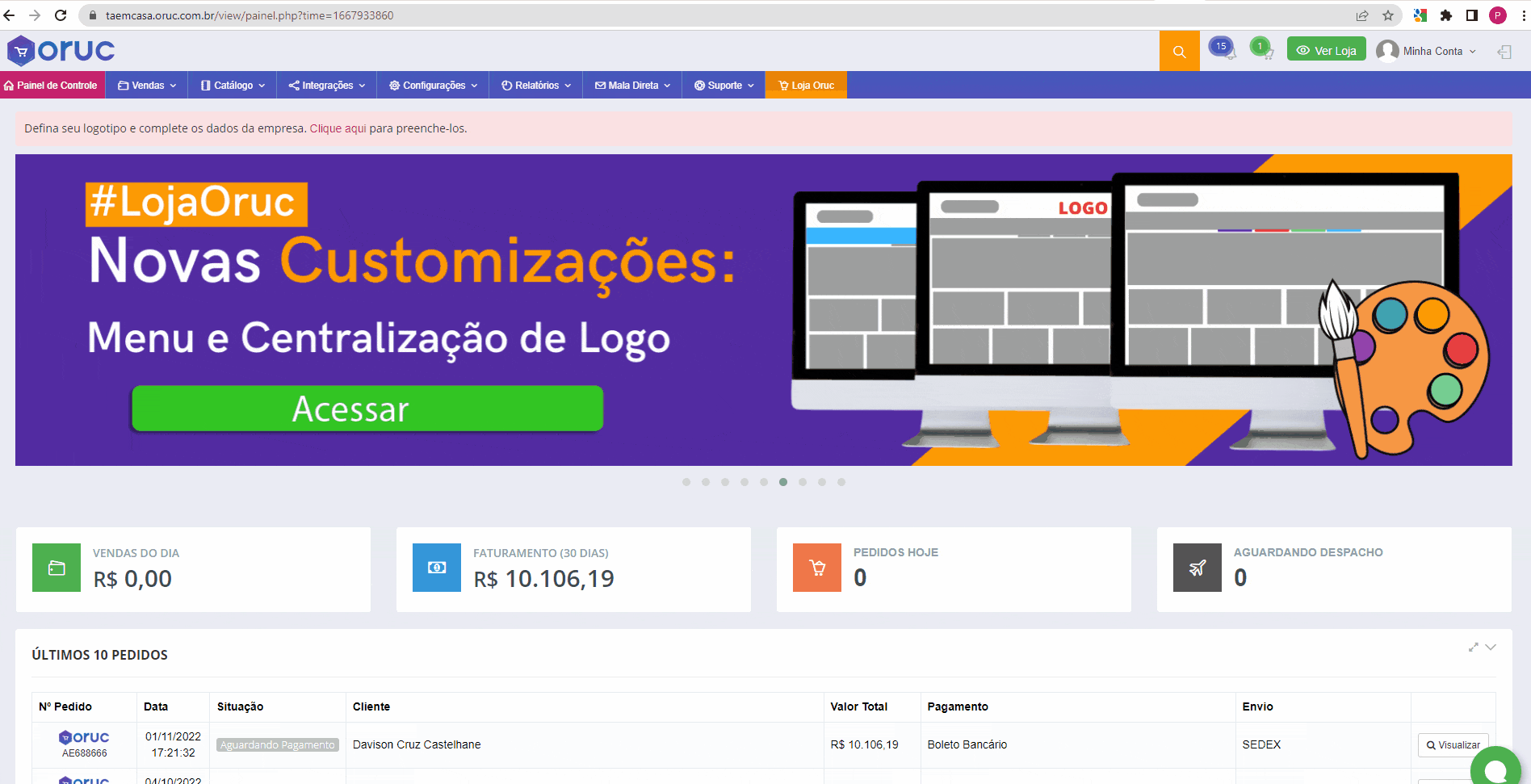Open Chrome three-dot menu
Viewport: 1531px width, 784px height.
pos(1522,15)
